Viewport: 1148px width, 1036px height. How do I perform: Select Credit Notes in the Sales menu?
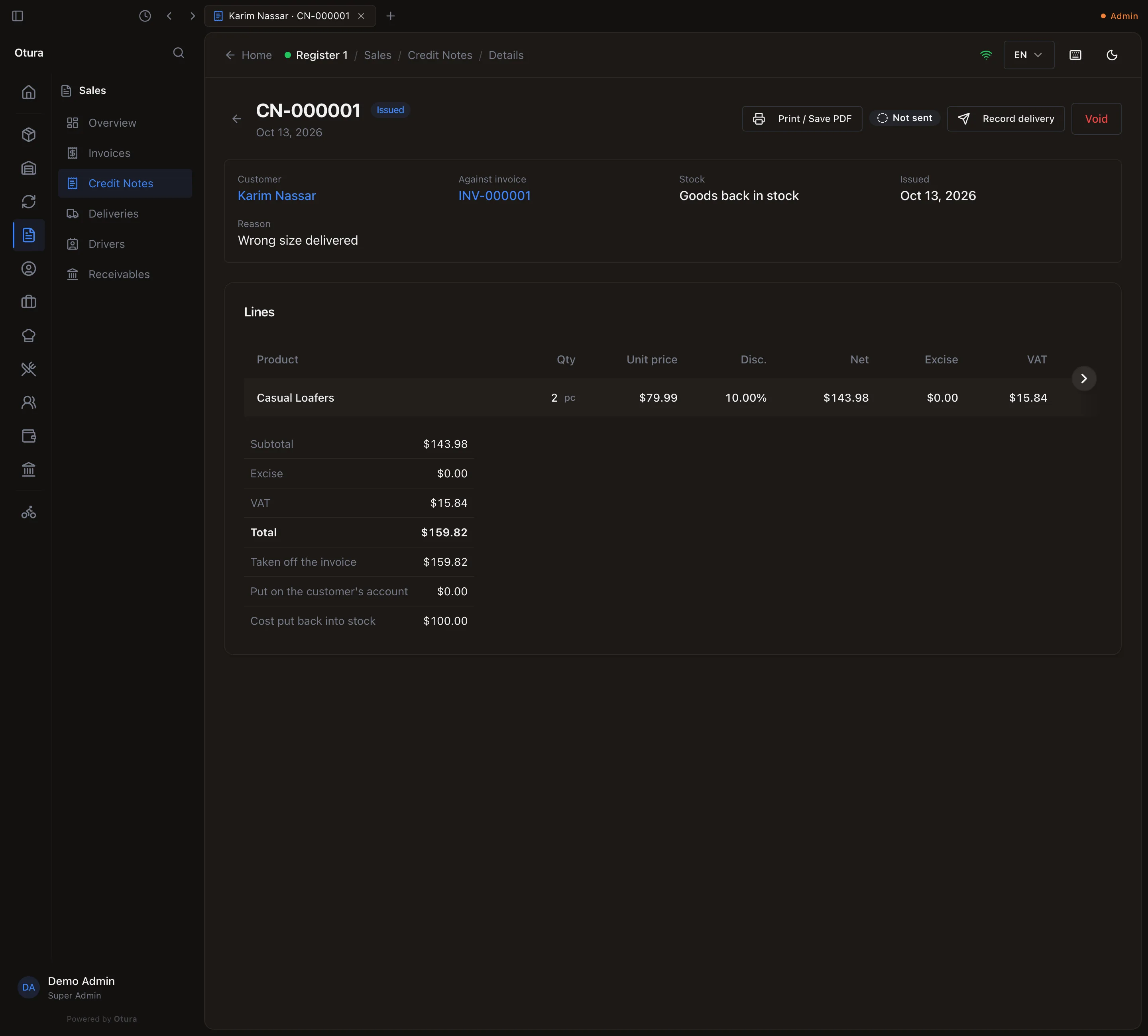(125, 183)
